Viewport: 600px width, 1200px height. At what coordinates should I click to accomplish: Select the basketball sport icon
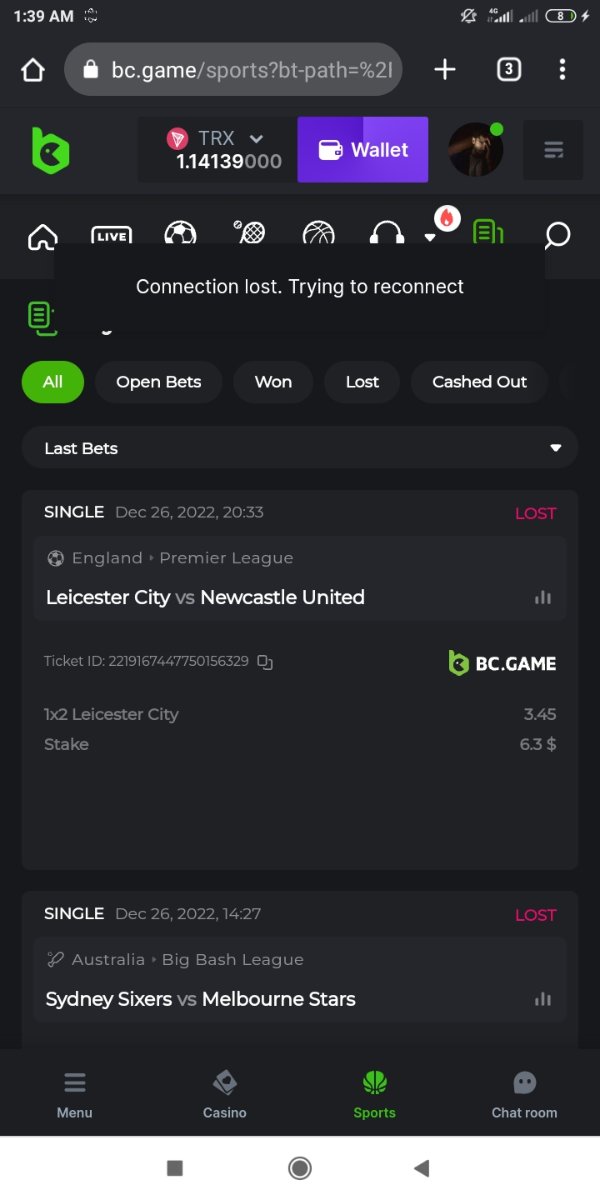[x=319, y=235]
